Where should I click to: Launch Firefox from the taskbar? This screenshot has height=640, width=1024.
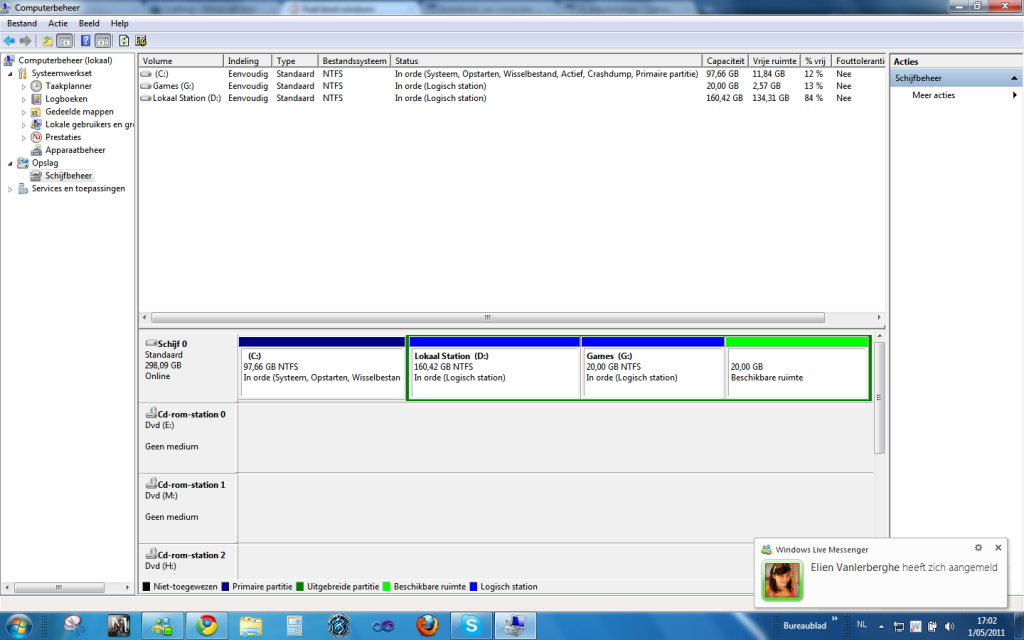[427, 626]
